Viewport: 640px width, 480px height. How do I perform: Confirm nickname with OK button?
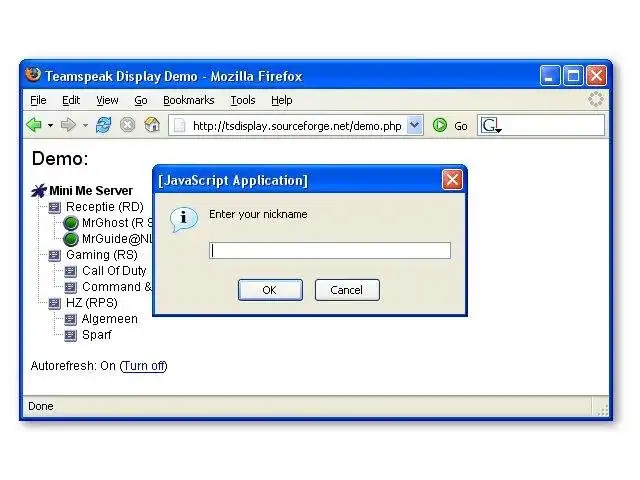coord(270,290)
